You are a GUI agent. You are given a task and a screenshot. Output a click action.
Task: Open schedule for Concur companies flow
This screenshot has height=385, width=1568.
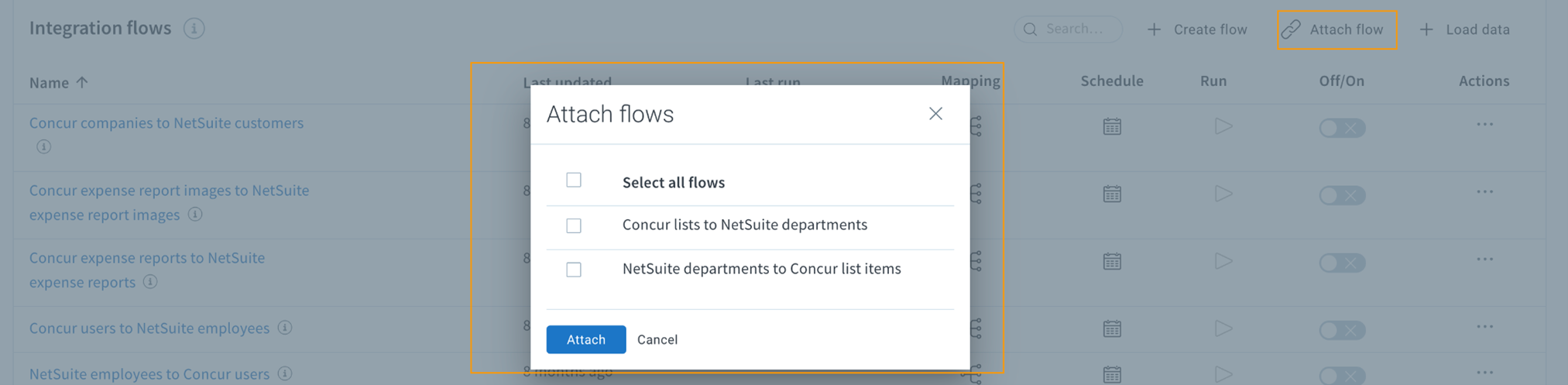tap(1112, 126)
